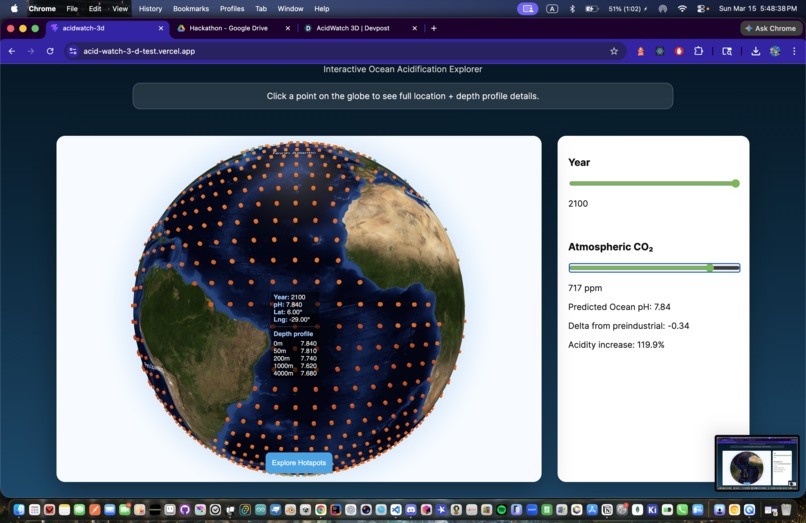Image resolution: width=806 pixels, height=523 pixels.
Task: Bookmark this page with the star icon
Action: click(614, 51)
